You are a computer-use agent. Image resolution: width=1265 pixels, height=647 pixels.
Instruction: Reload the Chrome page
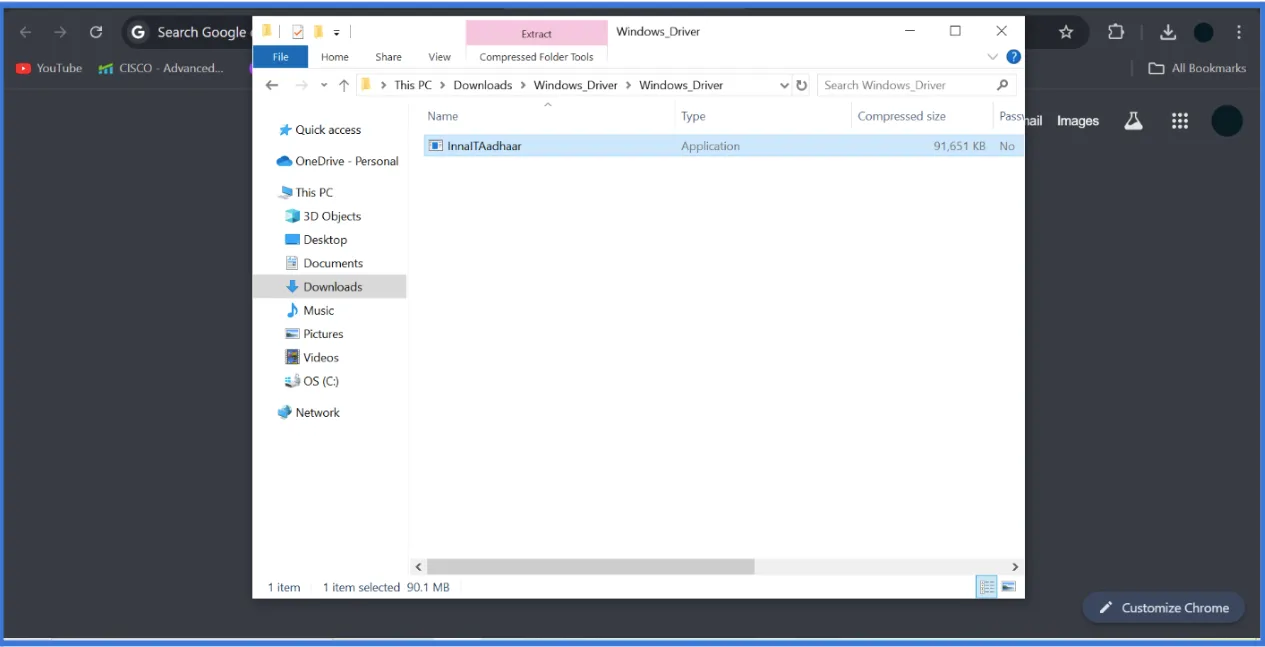click(96, 32)
